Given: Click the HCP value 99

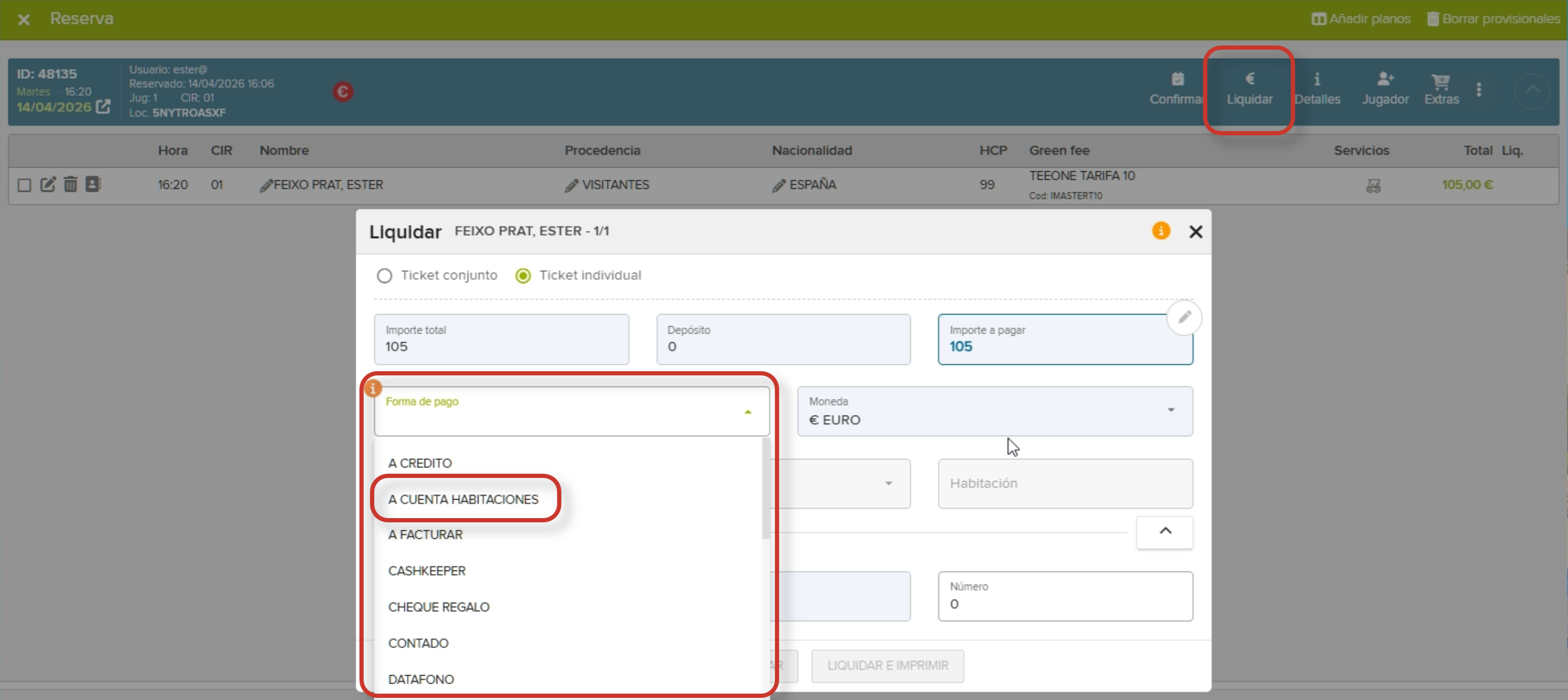Looking at the screenshot, I should (987, 185).
